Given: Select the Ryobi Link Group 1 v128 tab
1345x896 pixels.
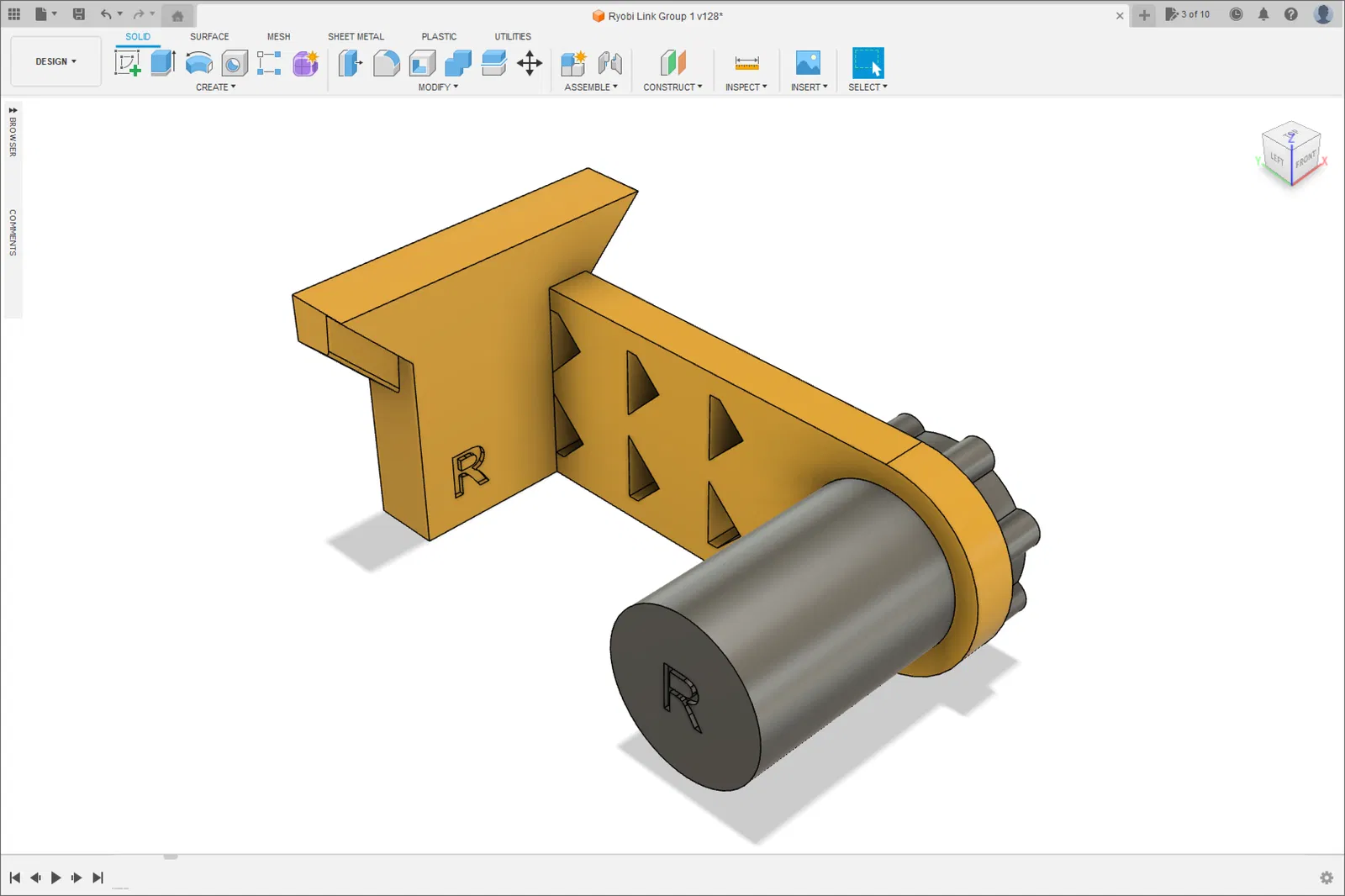Looking at the screenshot, I should pyautogui.click(x=657, y=16).
